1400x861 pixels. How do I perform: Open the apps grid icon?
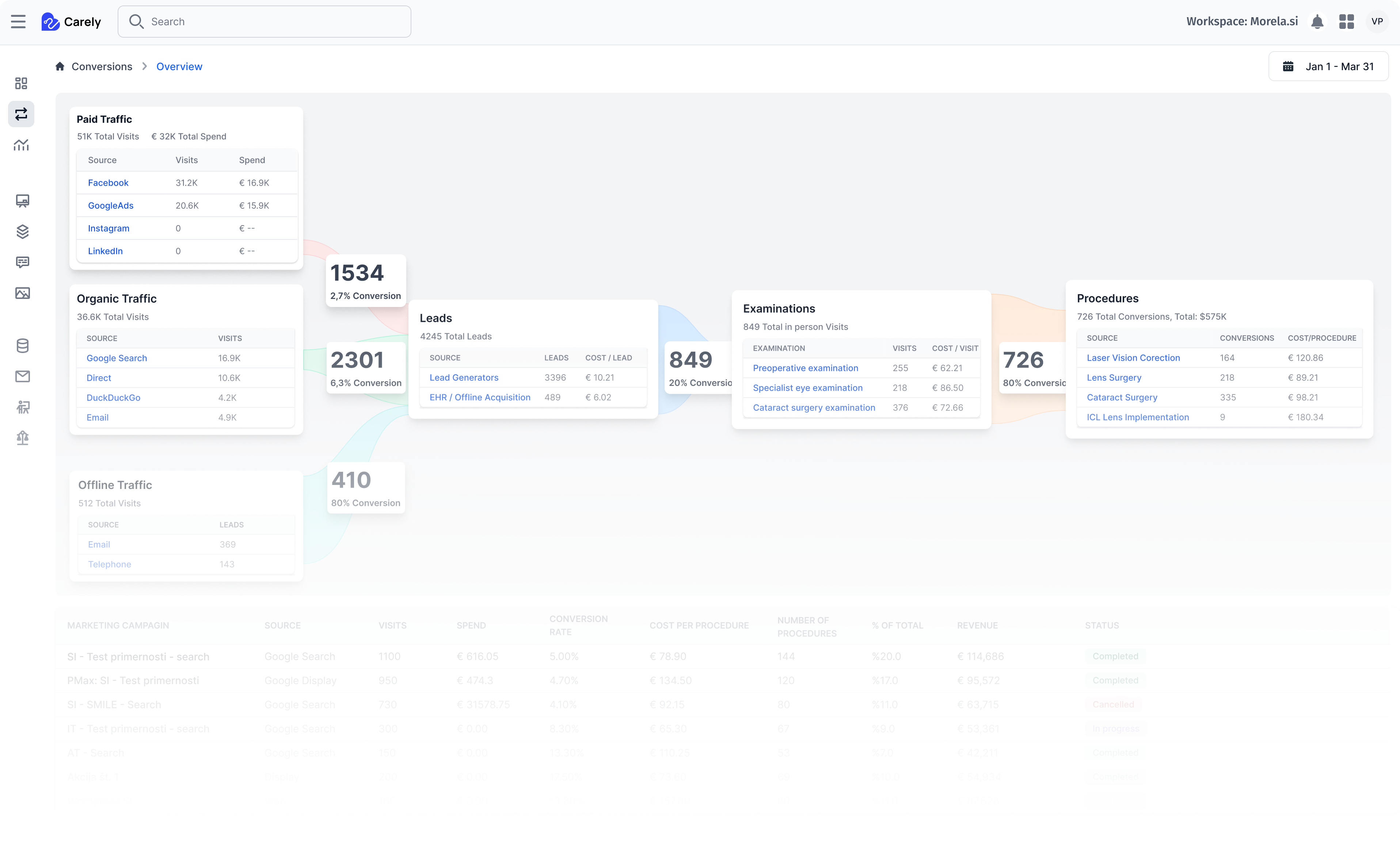point(1347,22)
